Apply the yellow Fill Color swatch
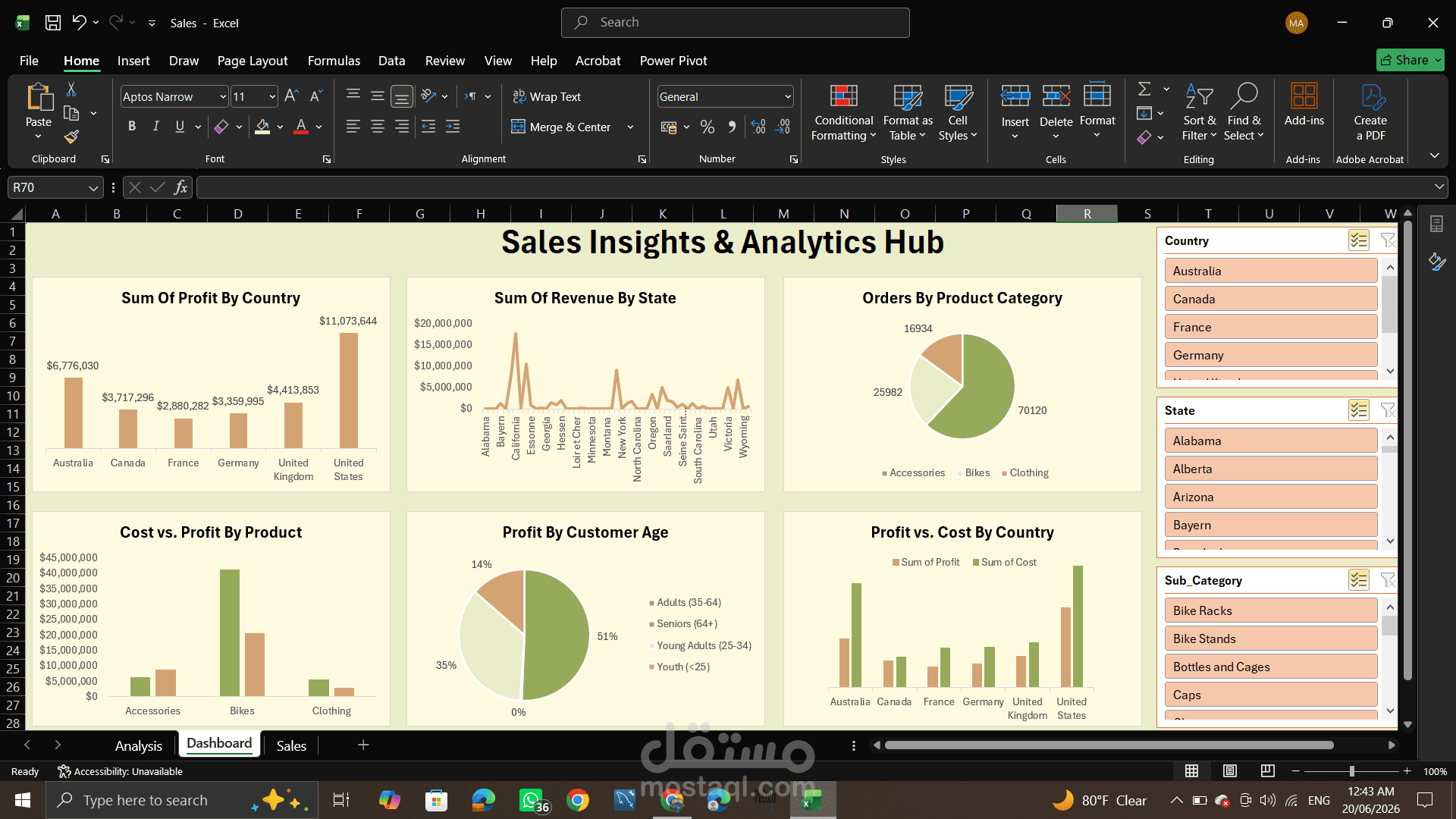Viewport: 1456px width, 819px height. pos(262,127)
